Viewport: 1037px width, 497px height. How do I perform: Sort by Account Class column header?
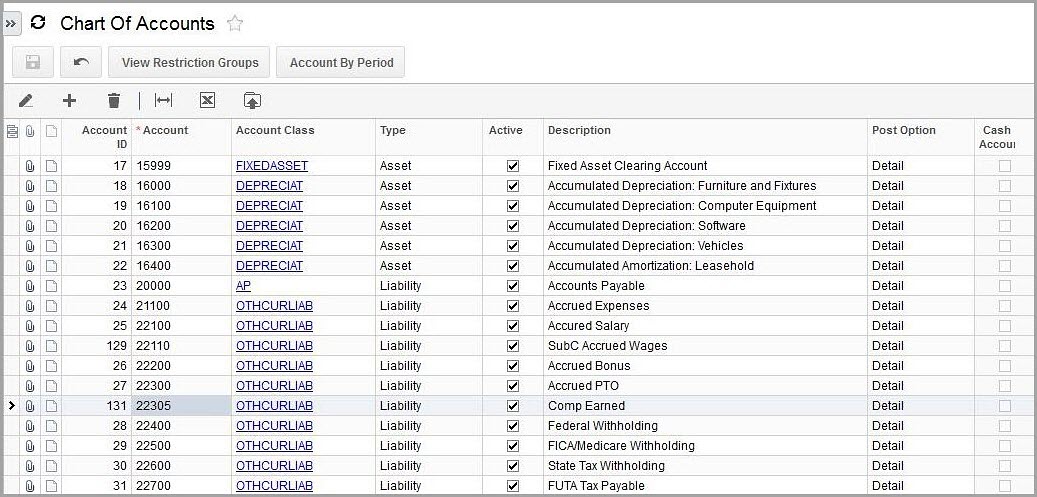click(x=275, y=130)
